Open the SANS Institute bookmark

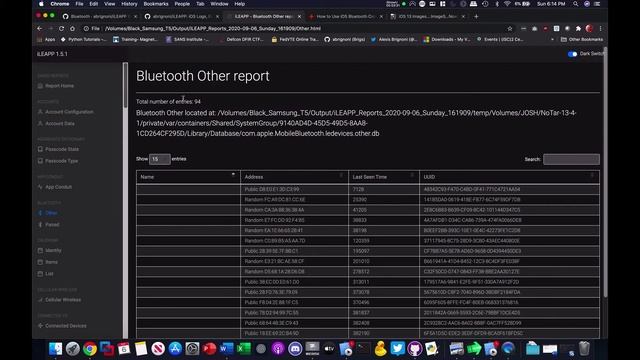(187, 40)
